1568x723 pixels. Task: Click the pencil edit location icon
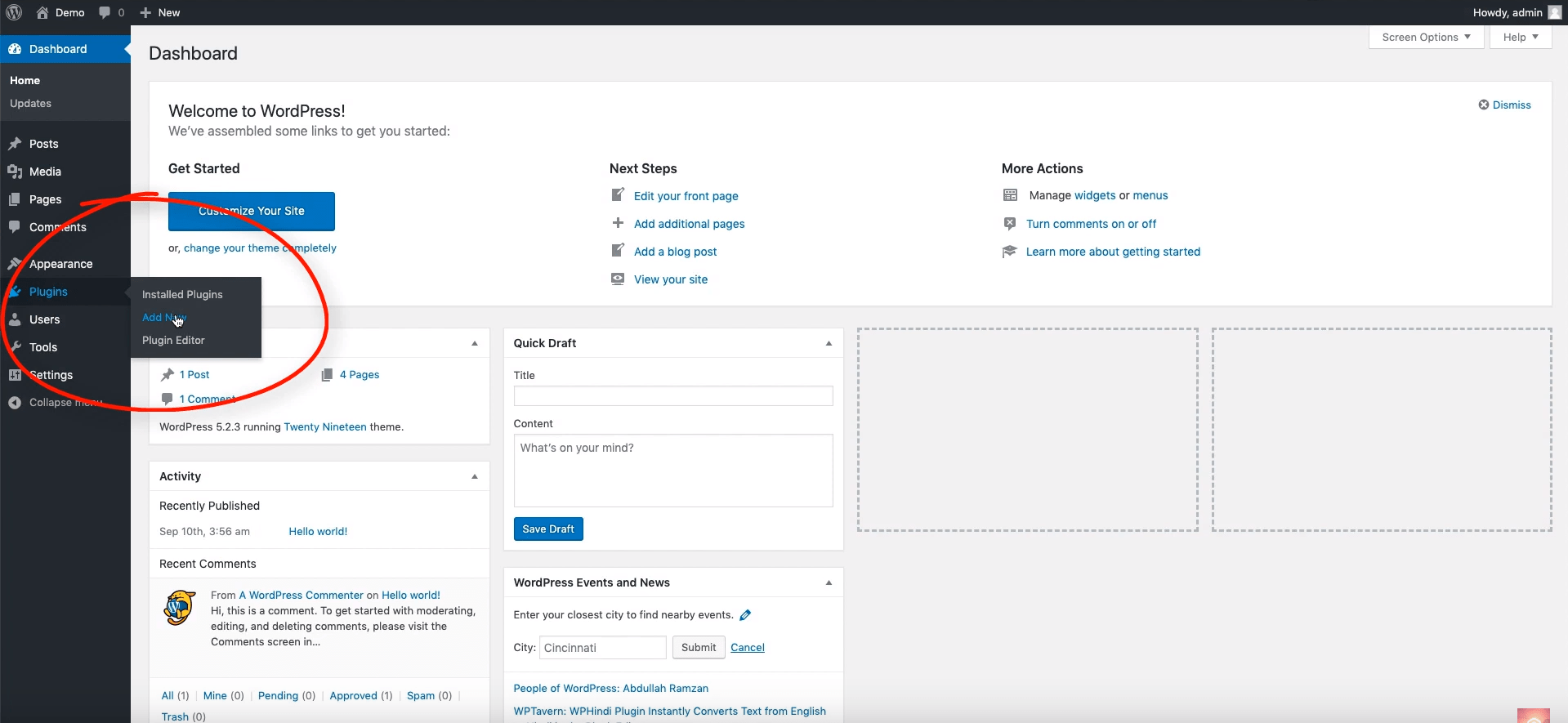[x=745, y=615]
